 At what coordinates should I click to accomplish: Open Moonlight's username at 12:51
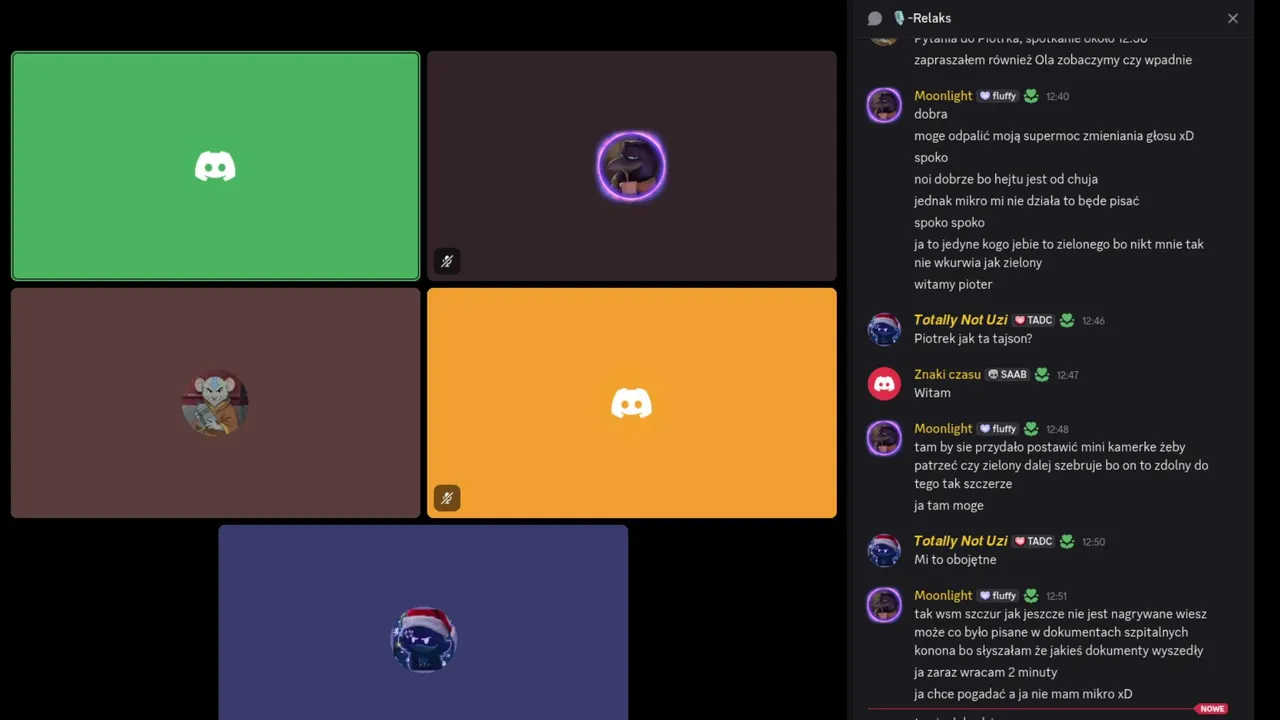click(943, 596)
